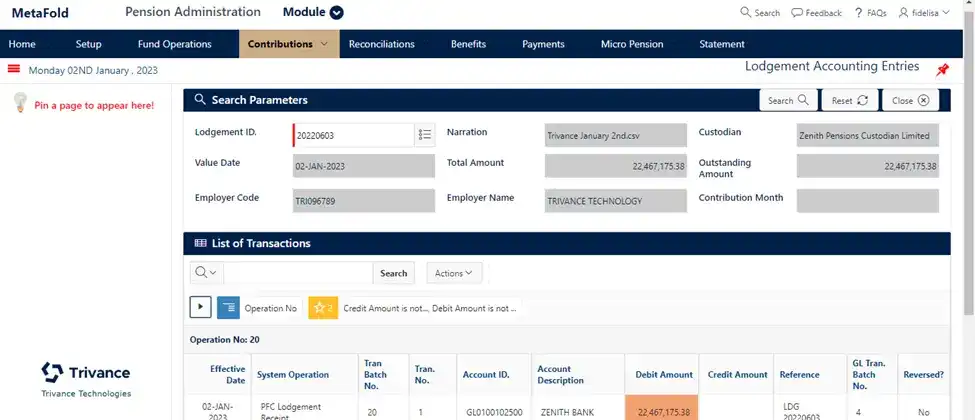The height and width of the screenshot is (420, 975).
Task: Sort by Effective Date column header
Action: coord(228,375)
